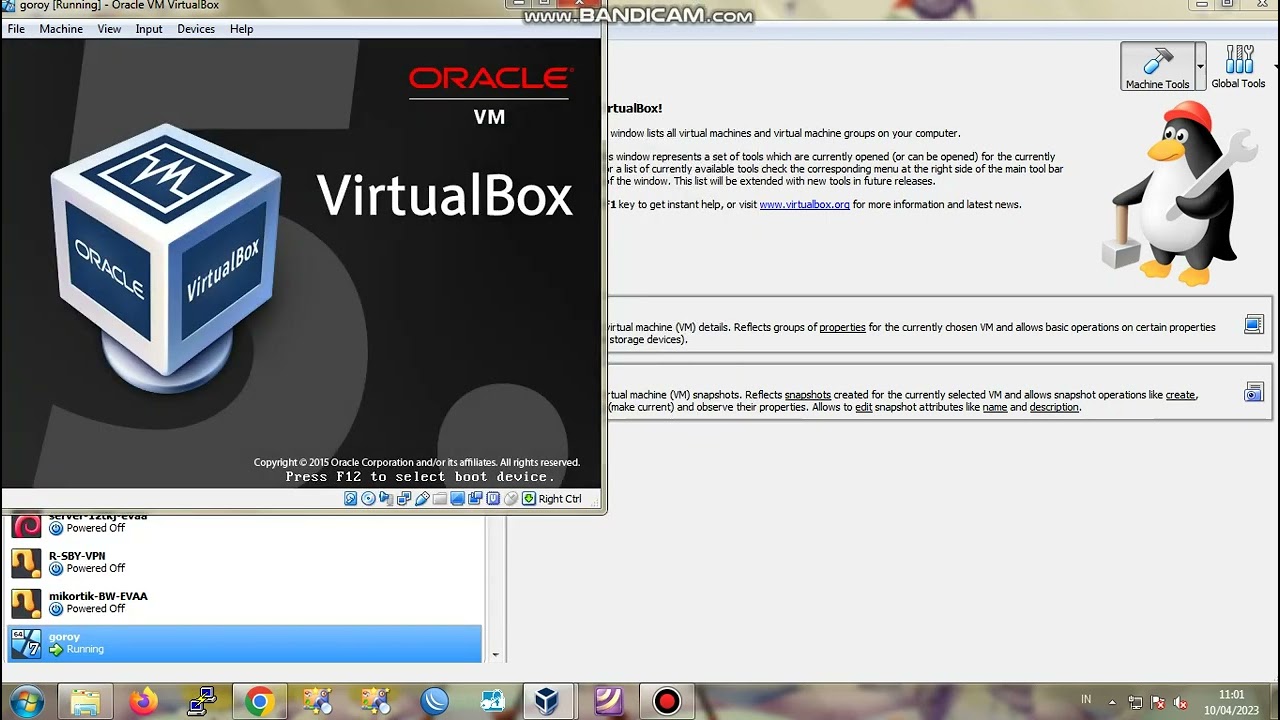Open the taskbar clock showing 11:01
This screenshot has width=1280, height=720.
tap(1232, 702)
